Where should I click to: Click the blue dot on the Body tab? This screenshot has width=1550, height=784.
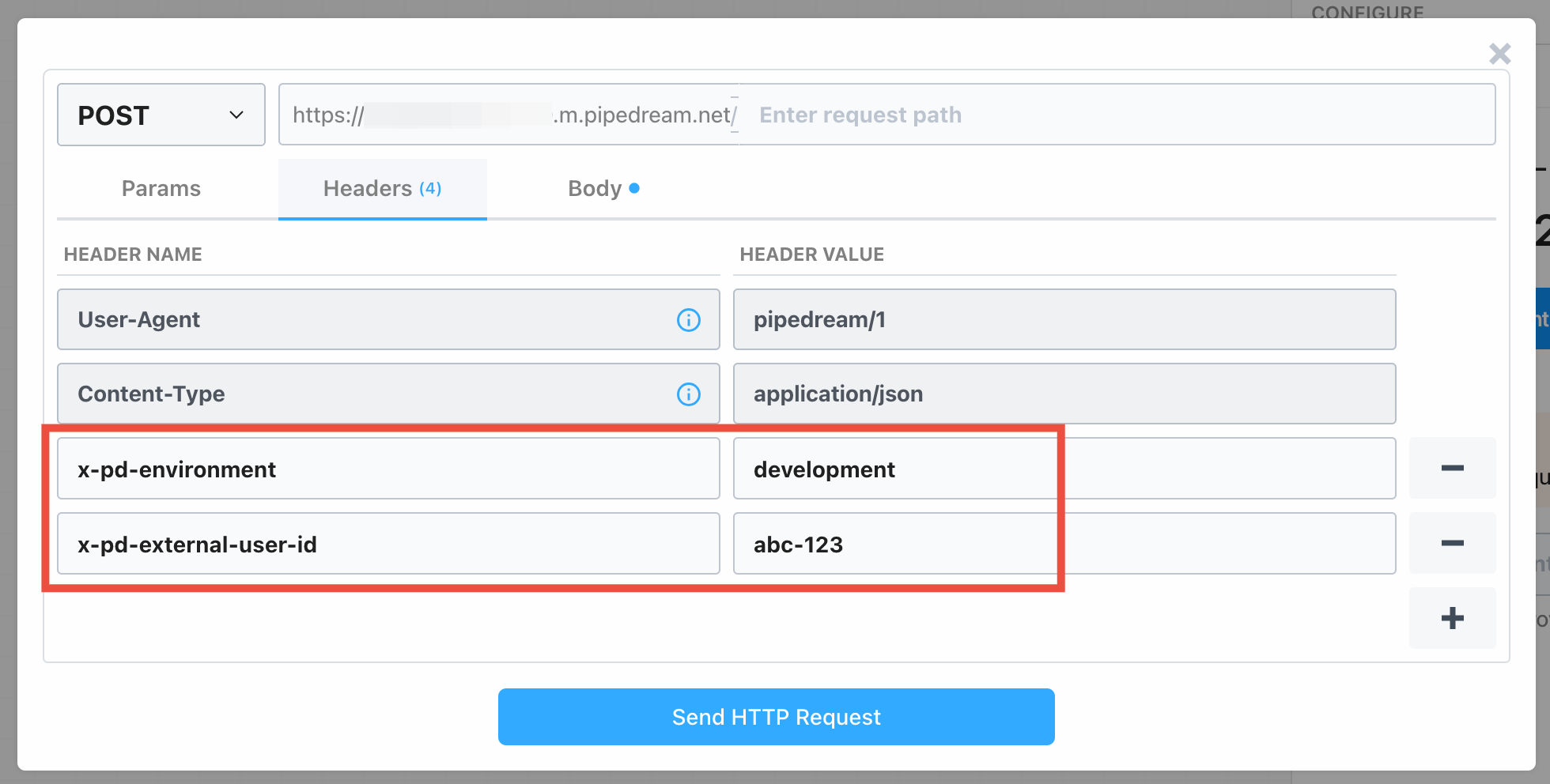(634, 188)
